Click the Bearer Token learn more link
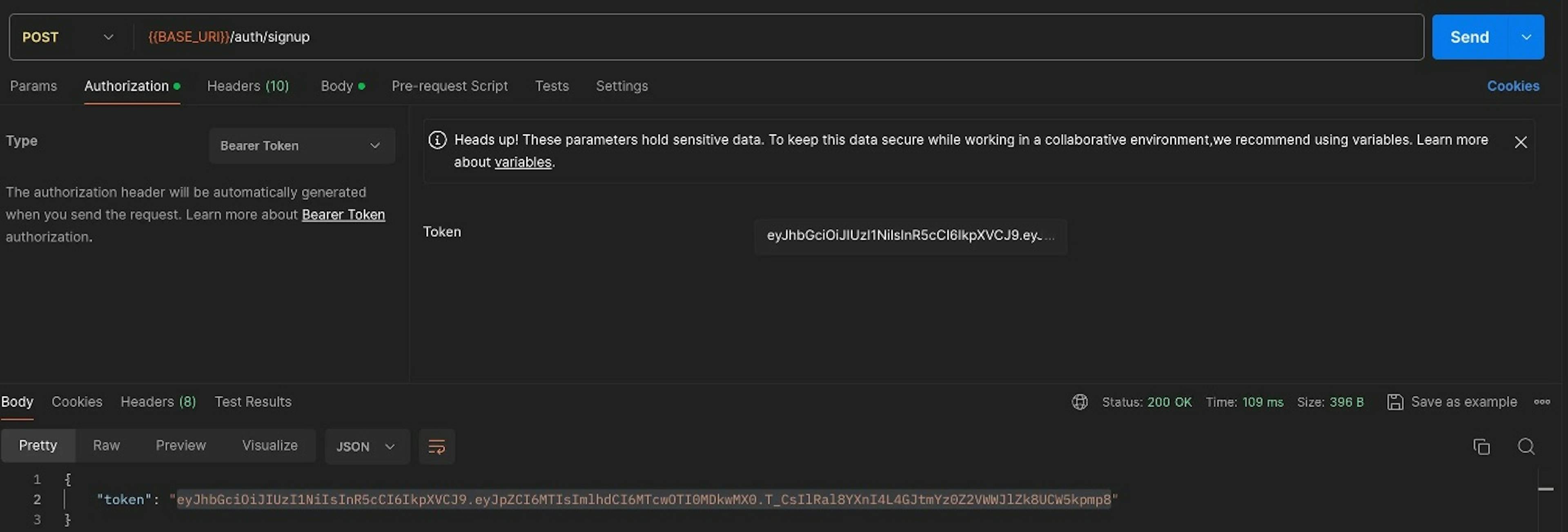This screenshot has width=1568, height=532. point(343,214)
